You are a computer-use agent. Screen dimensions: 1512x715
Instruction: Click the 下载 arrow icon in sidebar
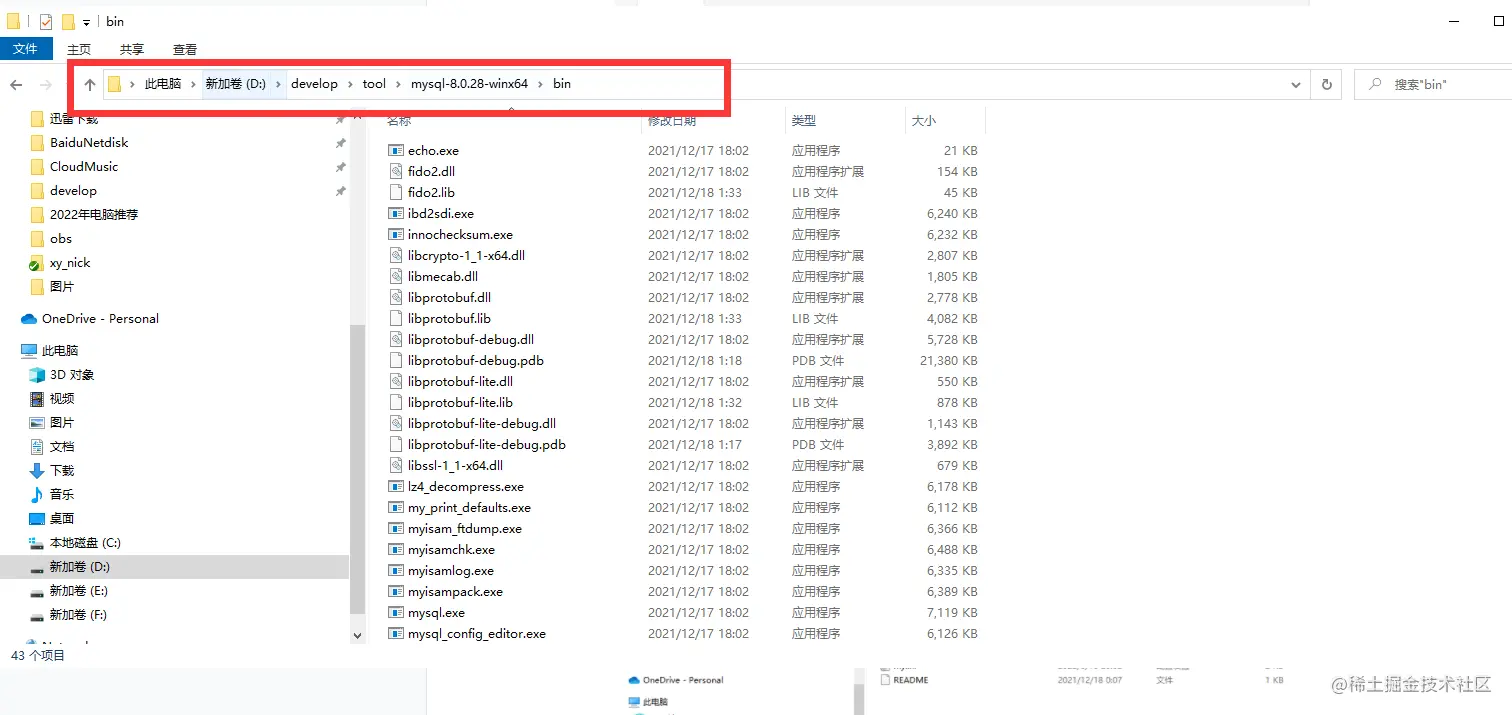click(x=37, y=470)
